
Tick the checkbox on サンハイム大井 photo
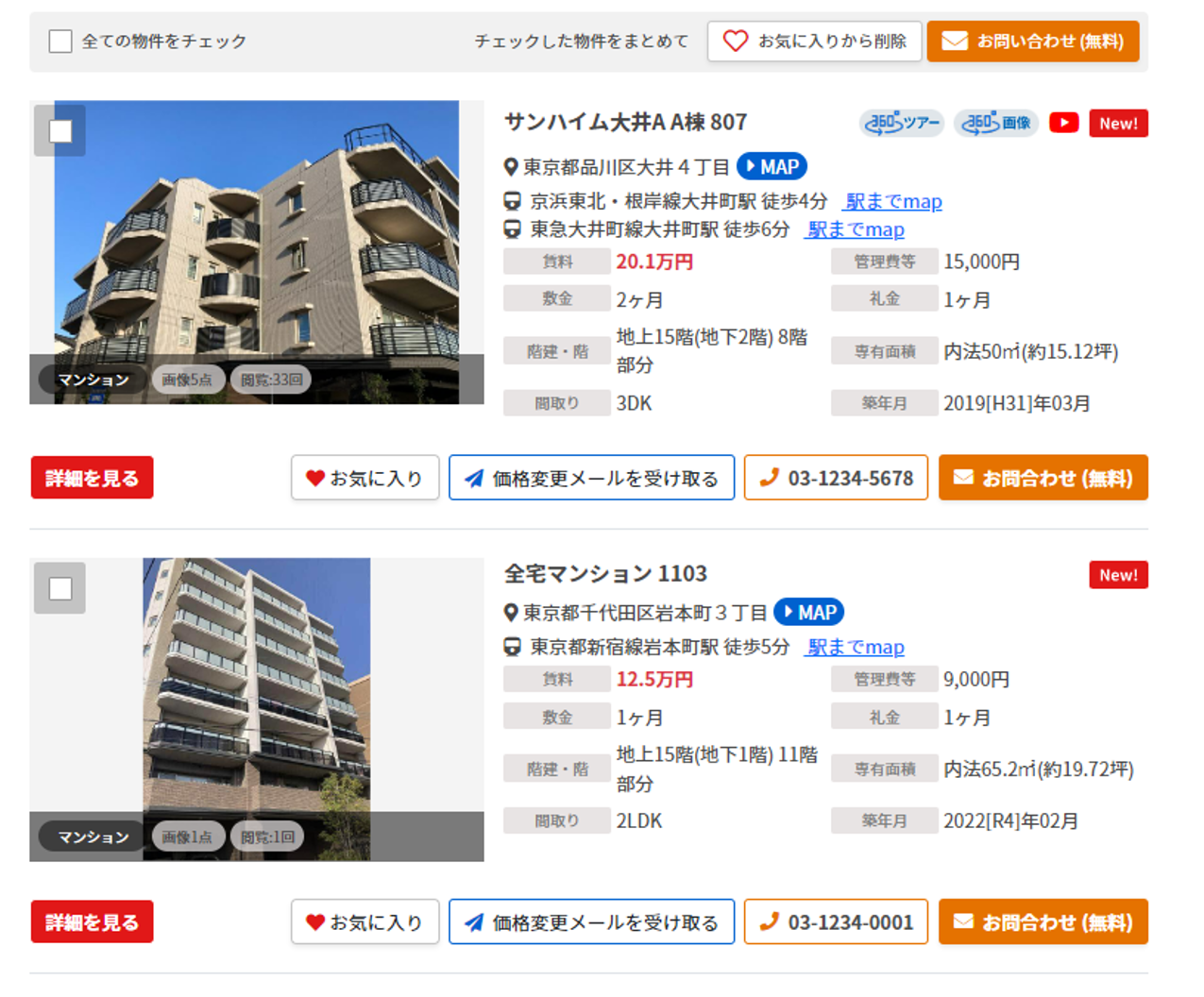tap(60, 131)
